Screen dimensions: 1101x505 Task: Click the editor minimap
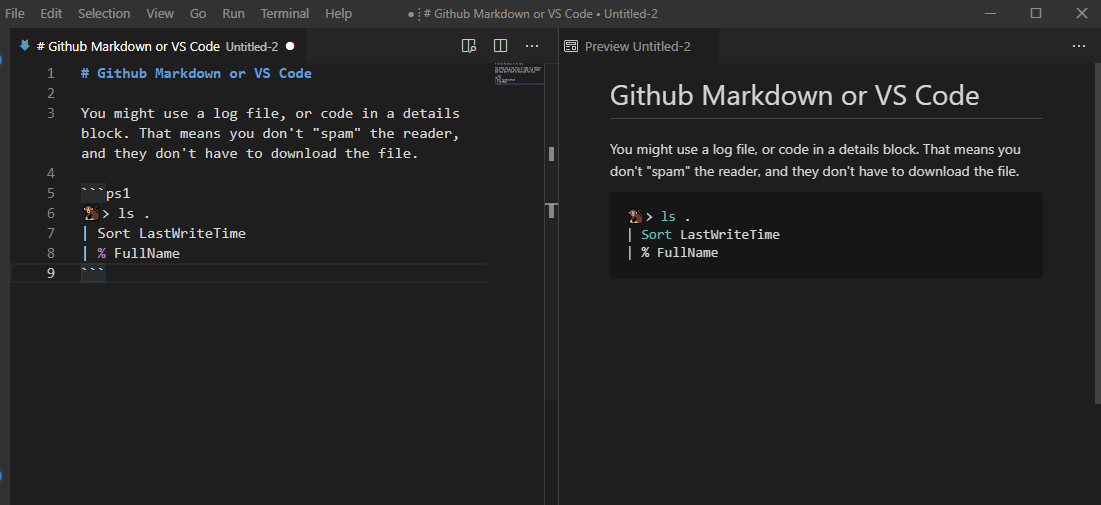[x=518, y=73]
